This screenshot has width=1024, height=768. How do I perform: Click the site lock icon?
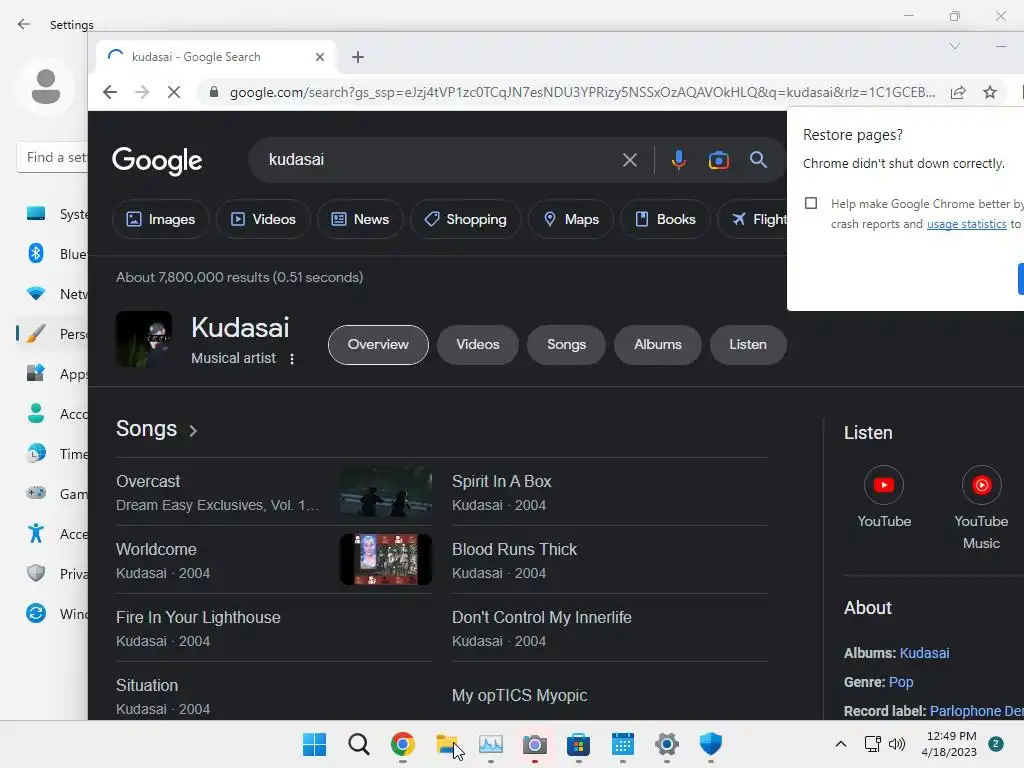[x=214, y=92]
